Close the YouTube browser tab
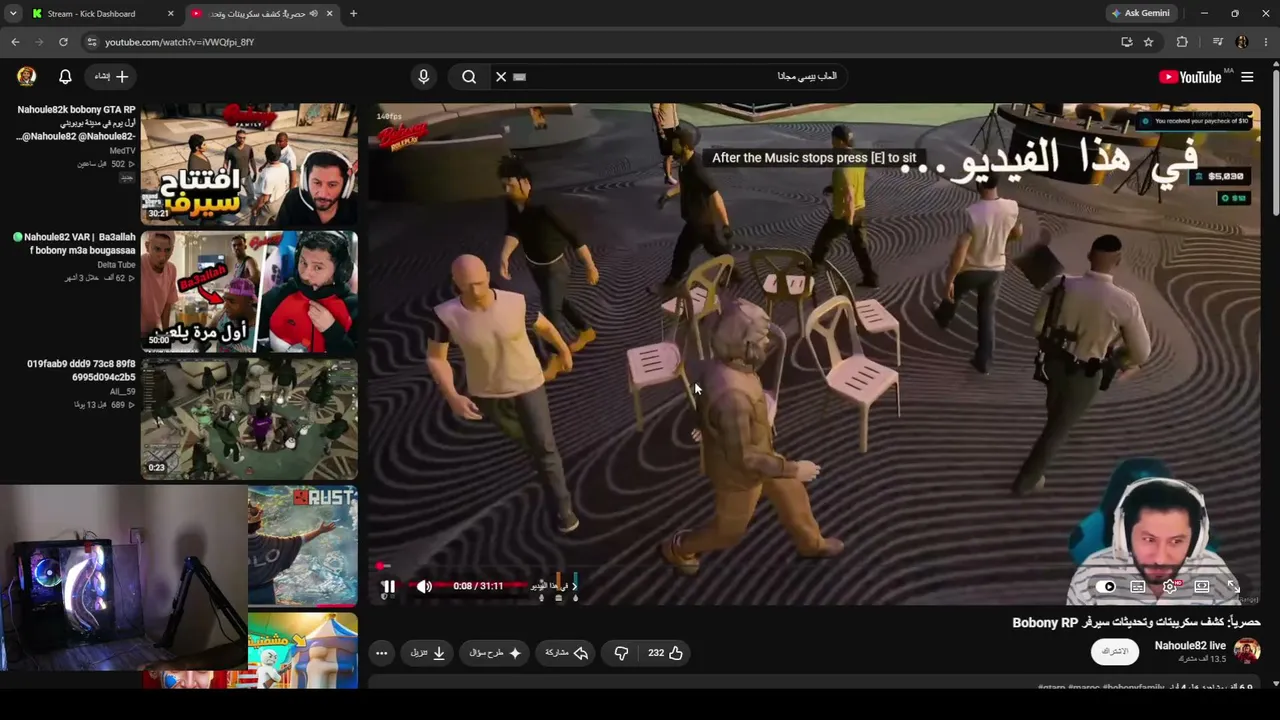 [329, 14]
